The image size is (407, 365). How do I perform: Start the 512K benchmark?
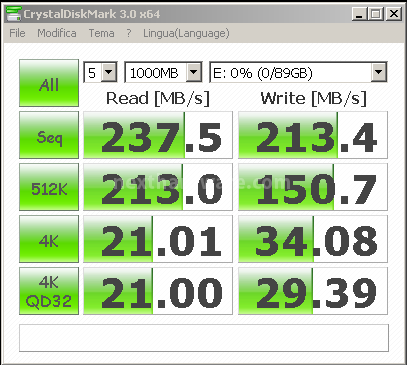point(49,187)
